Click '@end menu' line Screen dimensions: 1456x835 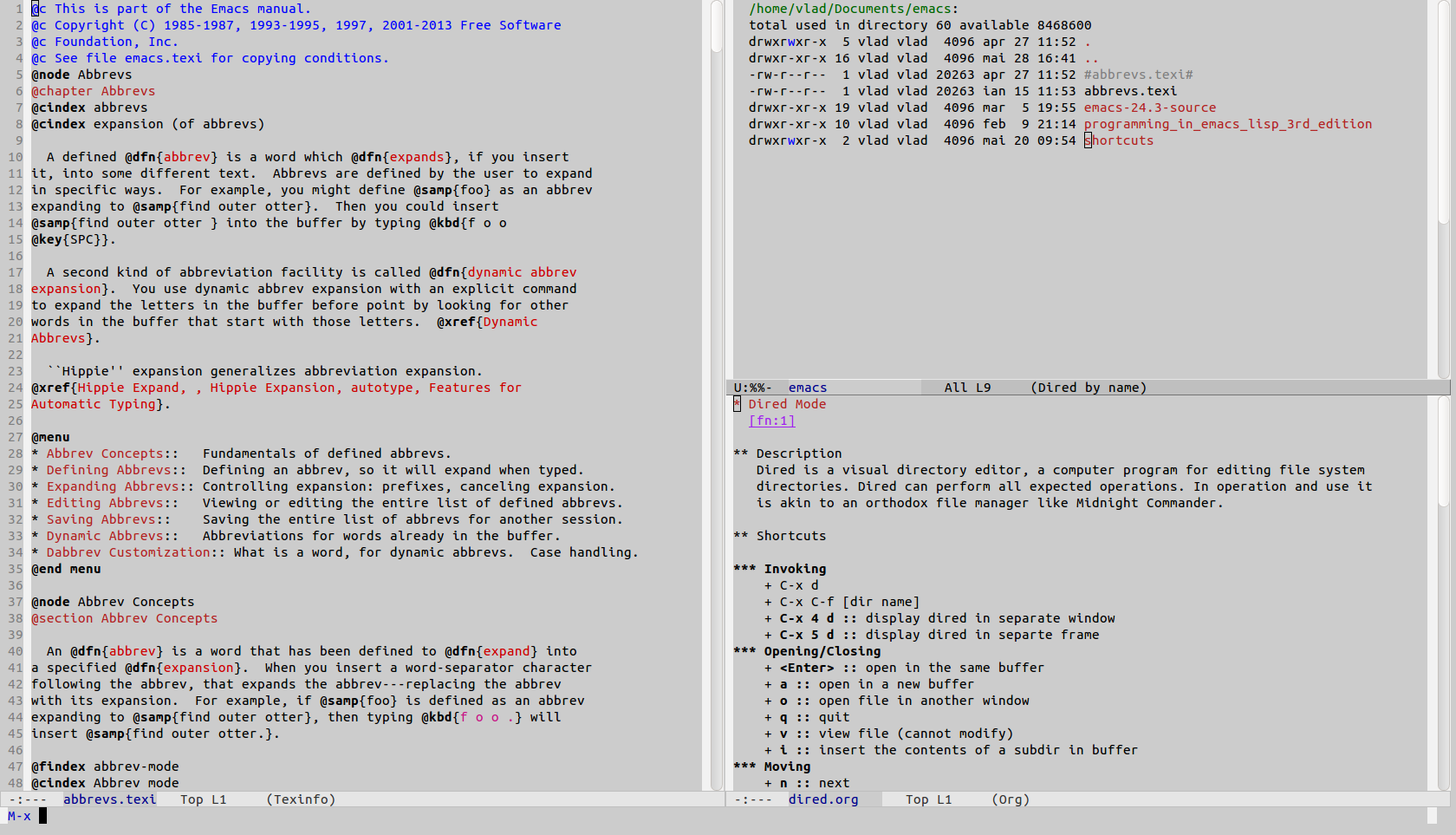(x=66, y=569)
